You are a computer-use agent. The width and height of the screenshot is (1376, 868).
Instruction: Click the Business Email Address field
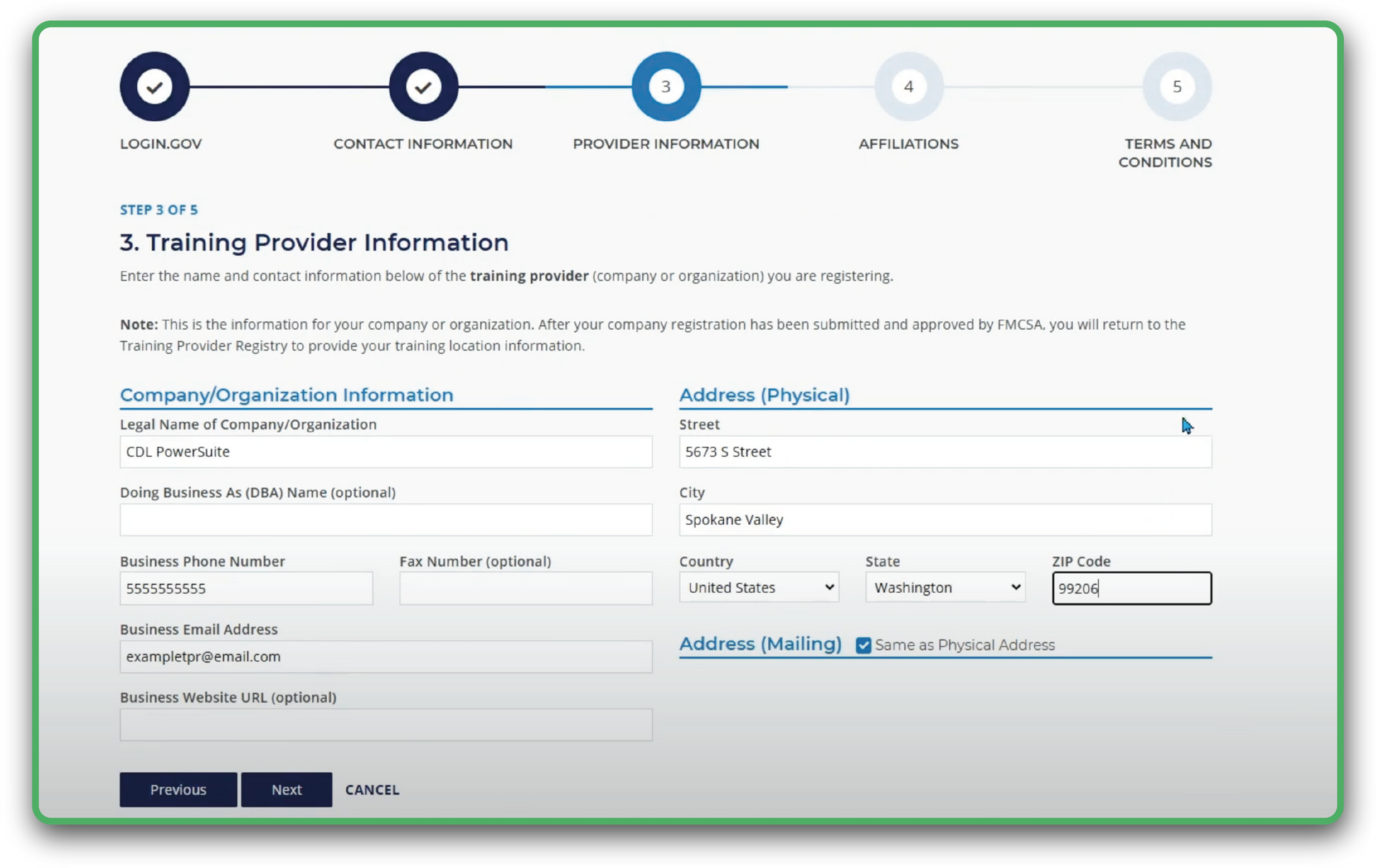tap(386, 656)
